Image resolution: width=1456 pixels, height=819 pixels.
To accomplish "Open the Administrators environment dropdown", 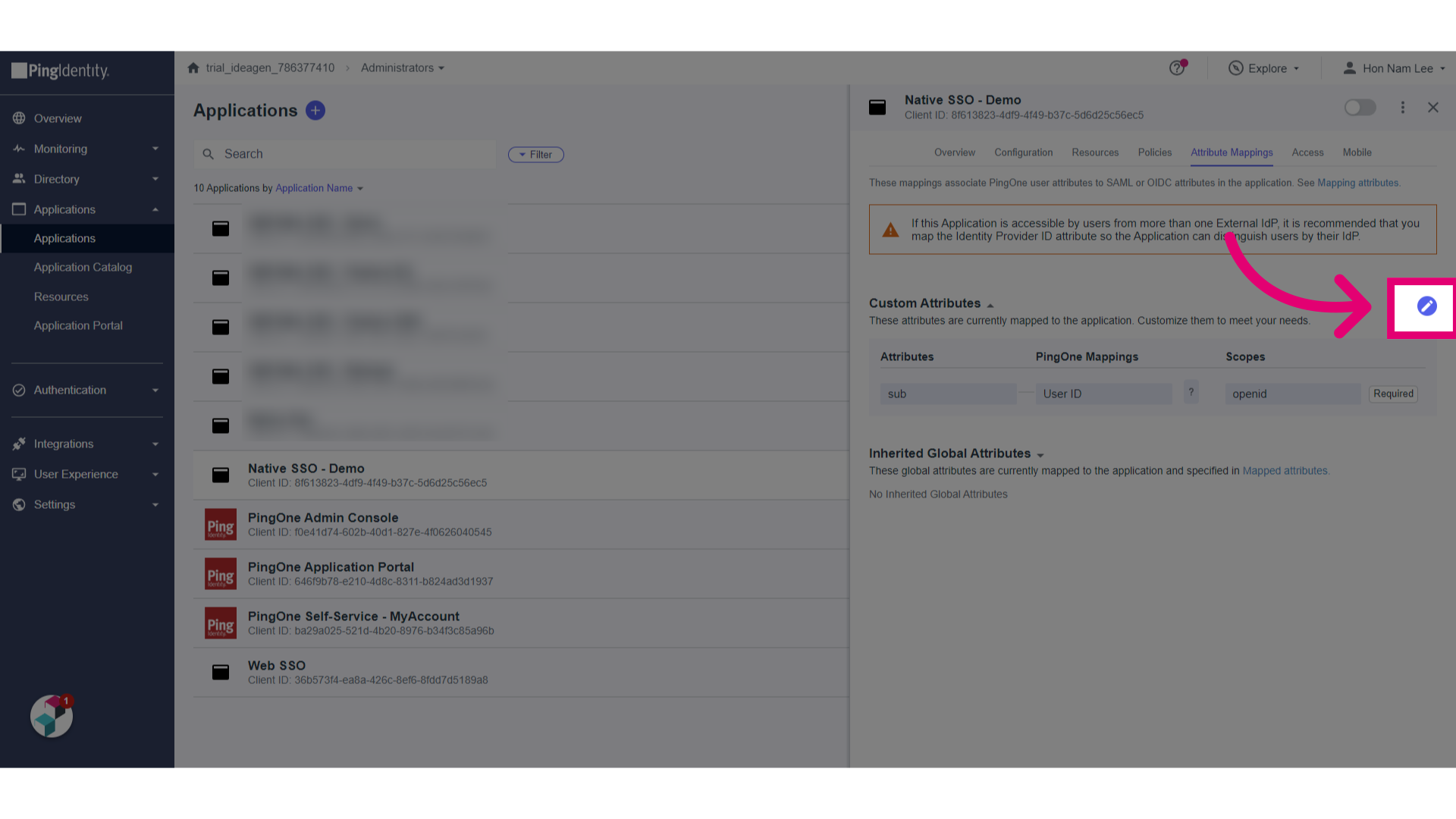I will [403, 67].
